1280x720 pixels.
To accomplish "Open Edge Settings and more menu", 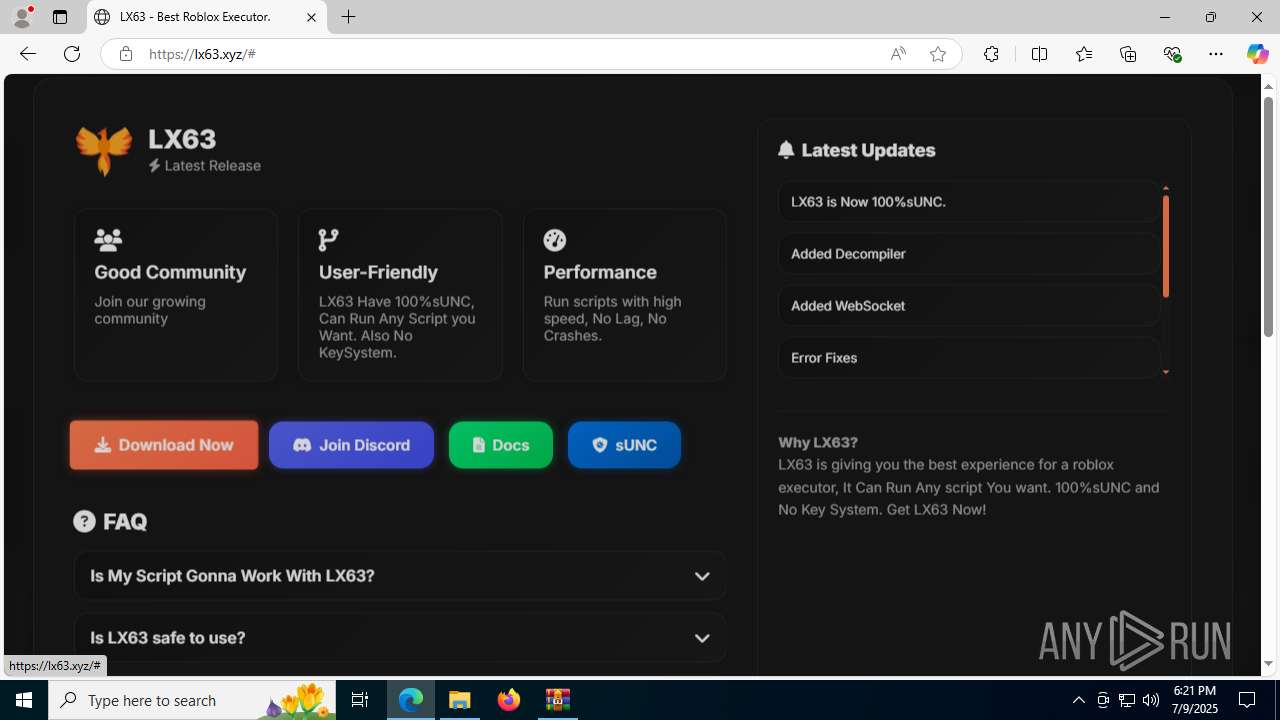I will 1216,54.
